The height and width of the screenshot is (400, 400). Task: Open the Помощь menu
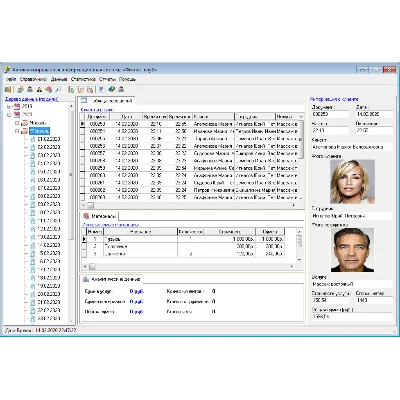point(127,79)
